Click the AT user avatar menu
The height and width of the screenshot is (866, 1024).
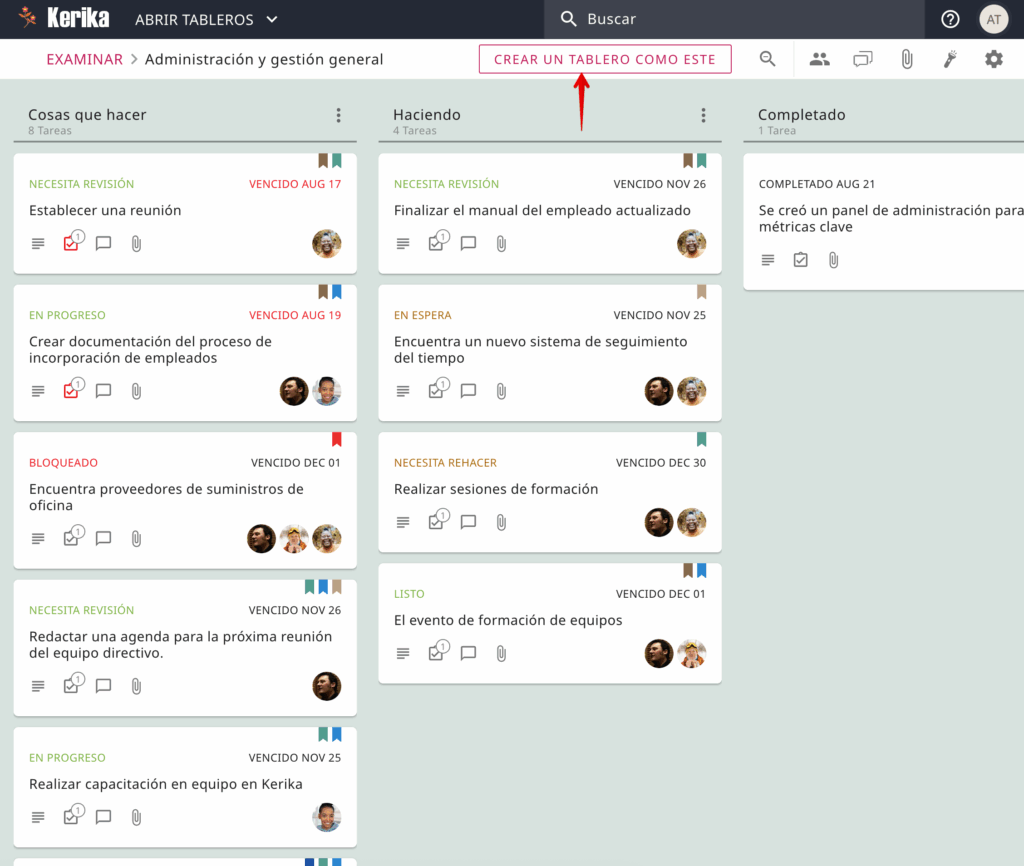(x=993, y=19)
